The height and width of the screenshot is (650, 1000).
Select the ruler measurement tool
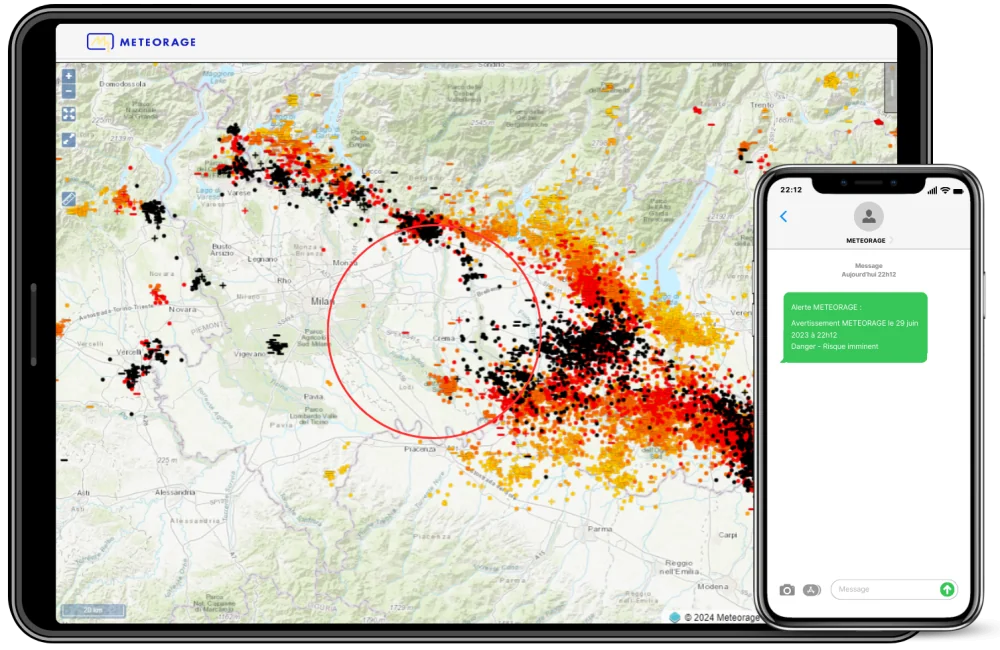tap(69, 198)
